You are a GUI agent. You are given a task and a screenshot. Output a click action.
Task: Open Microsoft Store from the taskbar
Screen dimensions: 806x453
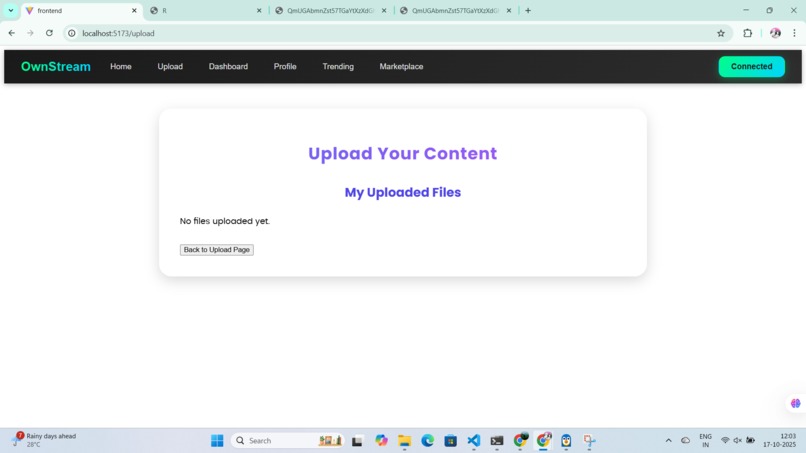(x=451, y=441)
